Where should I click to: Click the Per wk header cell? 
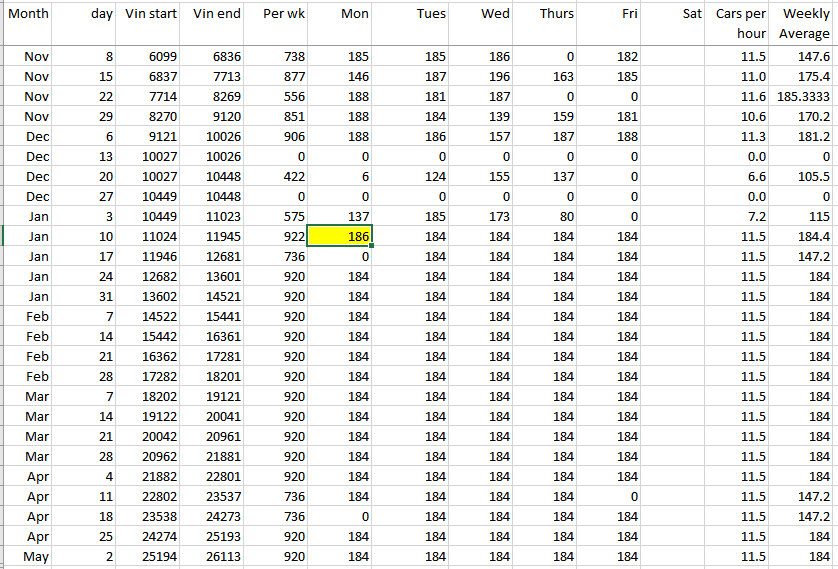tap(277, 14)
